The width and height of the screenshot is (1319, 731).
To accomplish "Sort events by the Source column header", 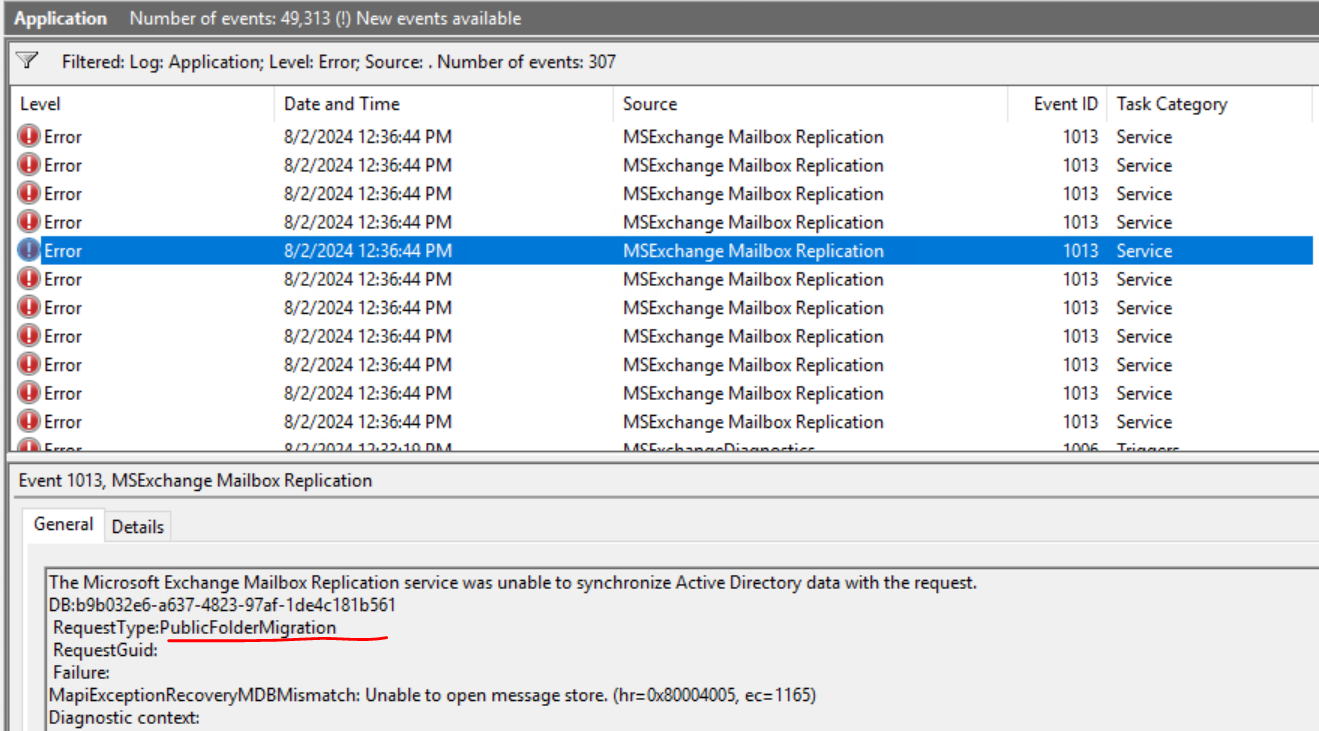I will pos(650,104).
